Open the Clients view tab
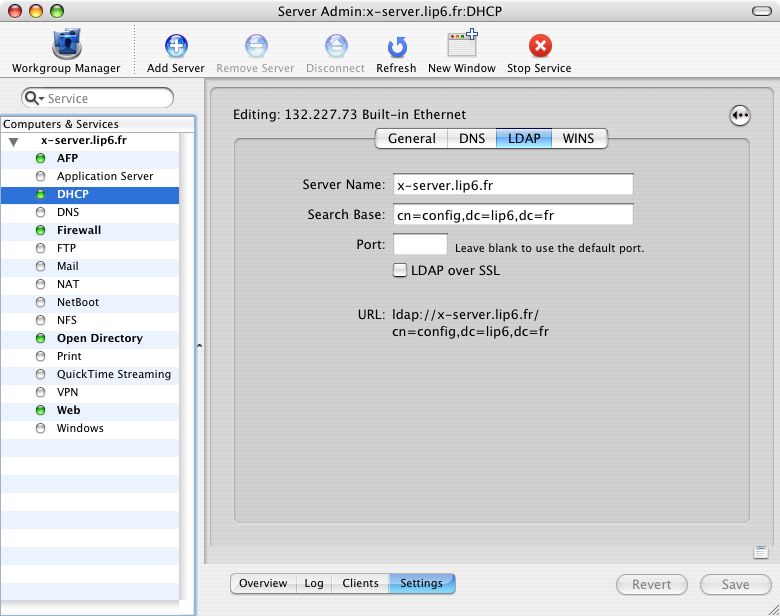Image resolution: width=780 pixels, height=616 pixels. [x=360, y=583]
